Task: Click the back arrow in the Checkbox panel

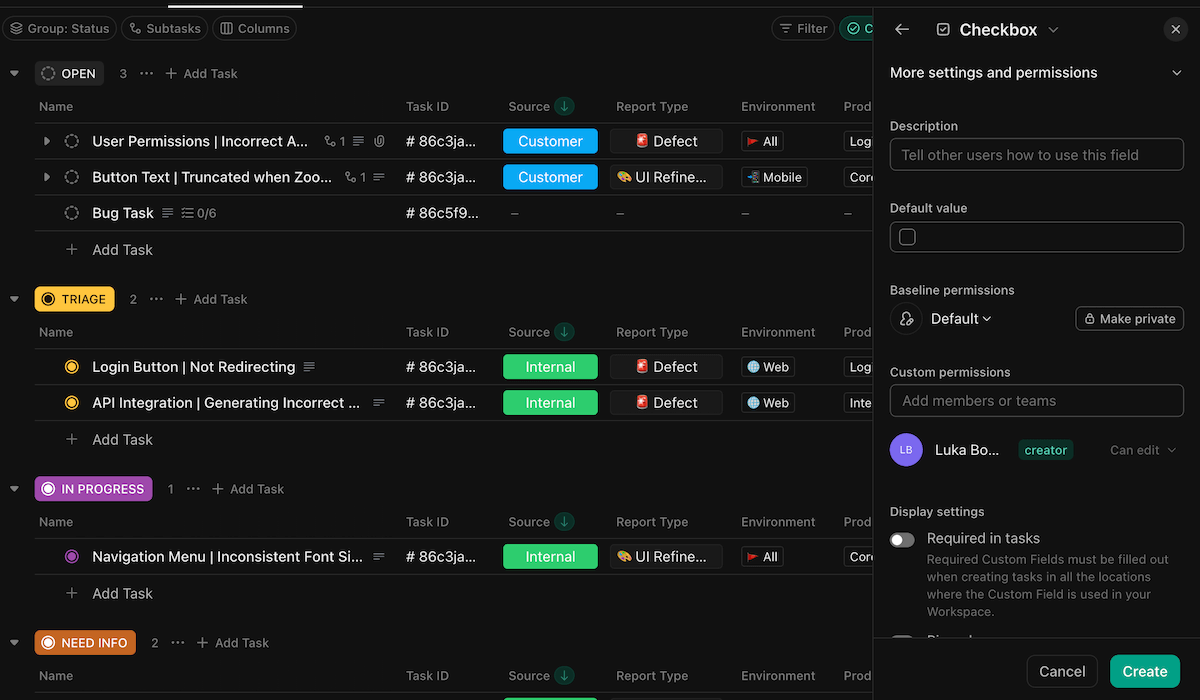Action: (x=901, y=29)
